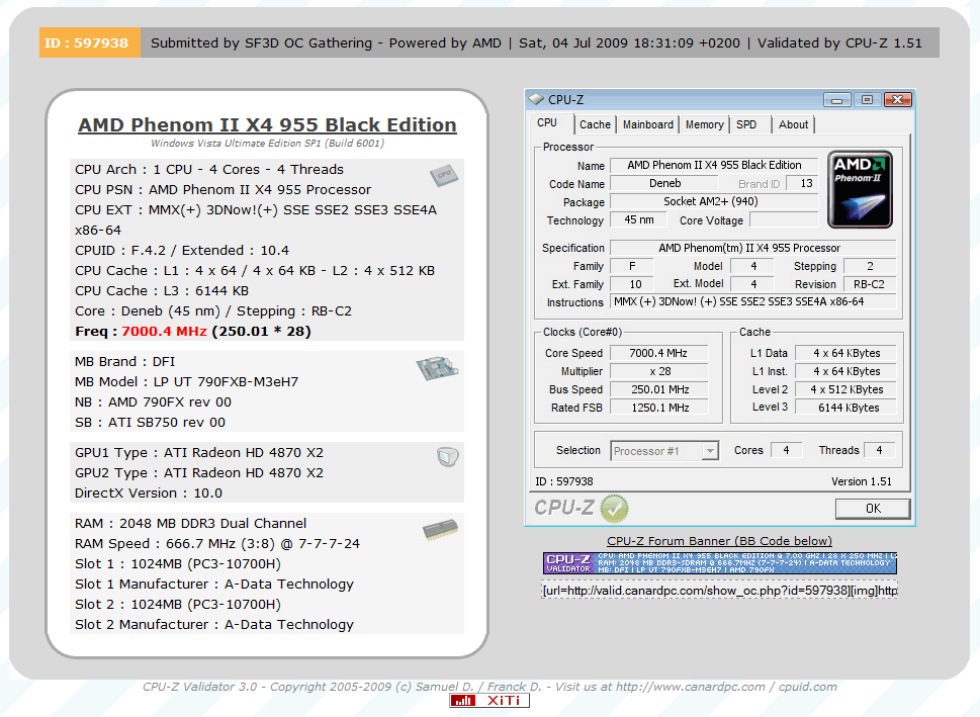Open the AMD Phenom II X4 955 heading link

(x=267, y=125)
